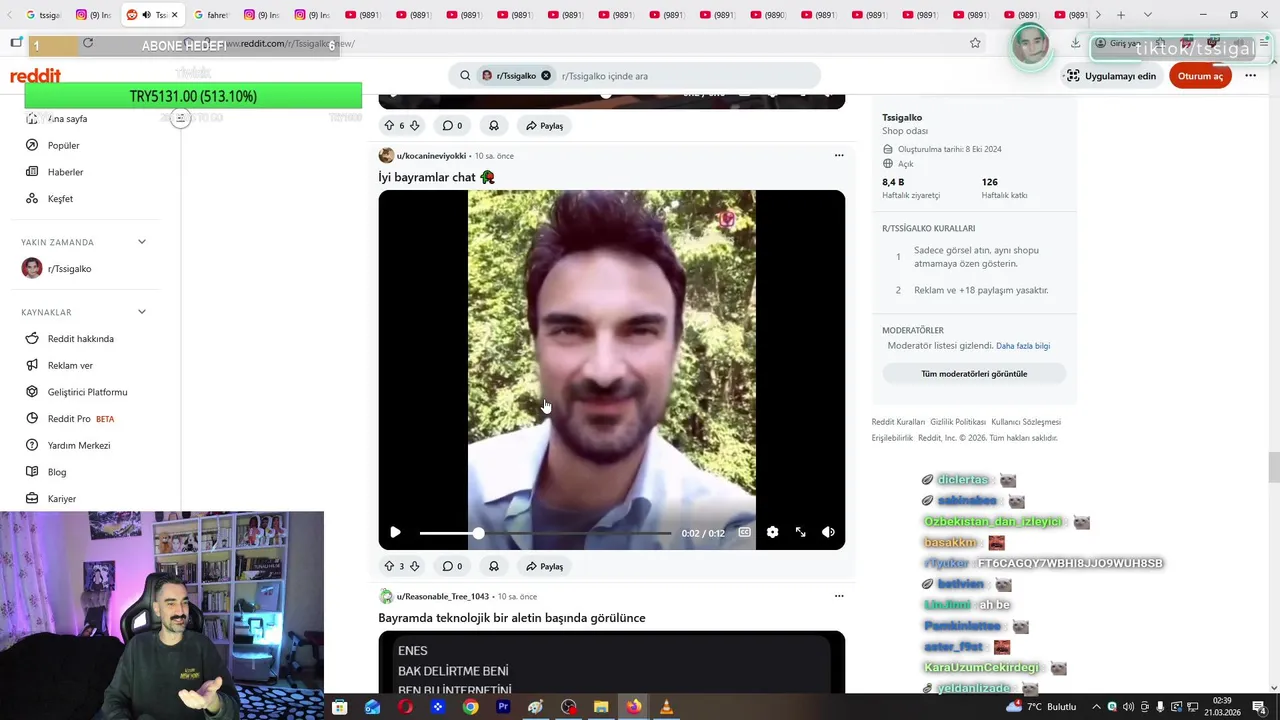The height and width of the screenshot is (720, 1280).
Task: Open 'Reddit Kuralları' footer link
Action: tap(898, 422)
